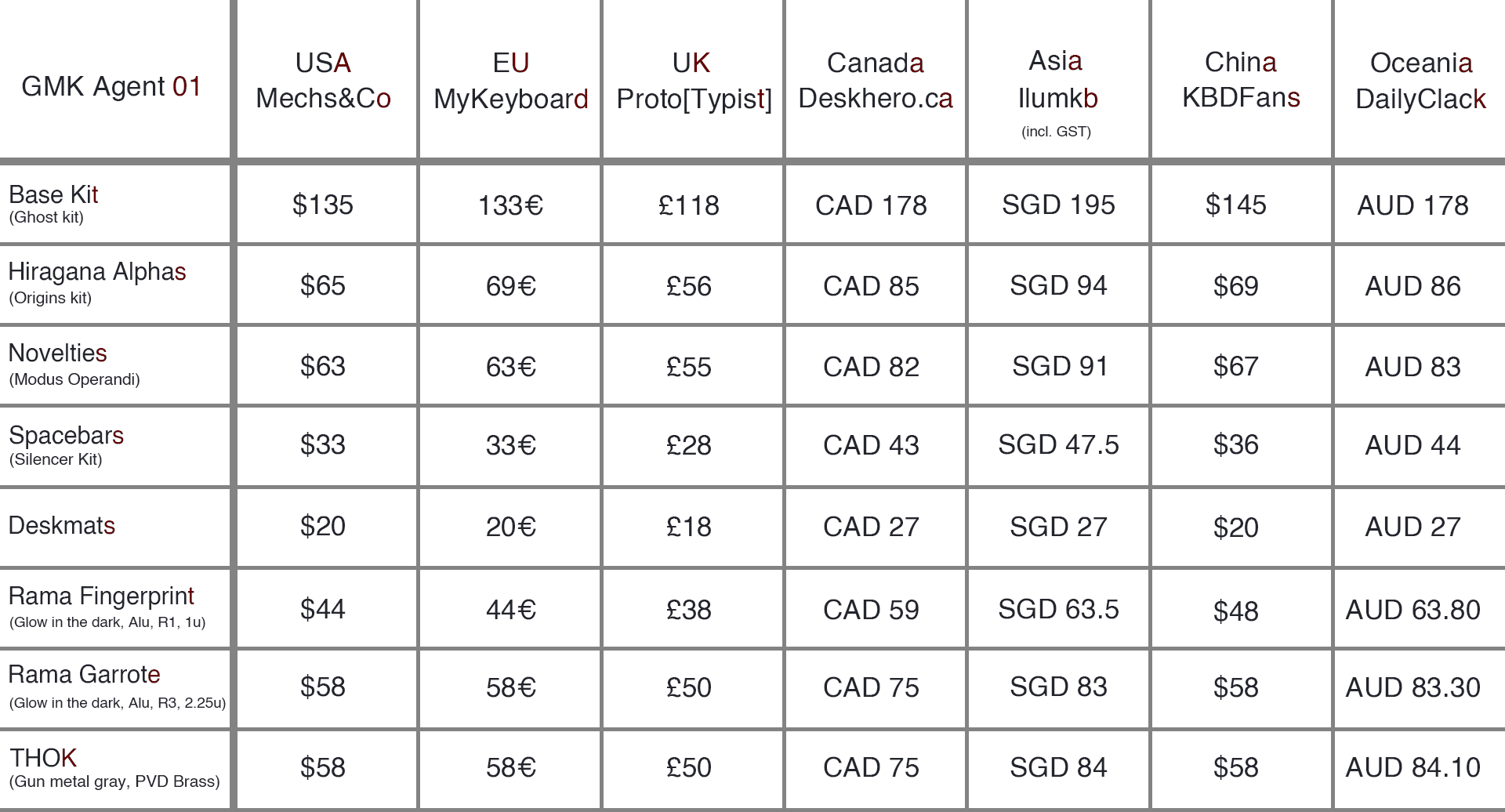The image size is (1505, 812).
Task: Click the Deskmats row label
Action: pos(61,525)
